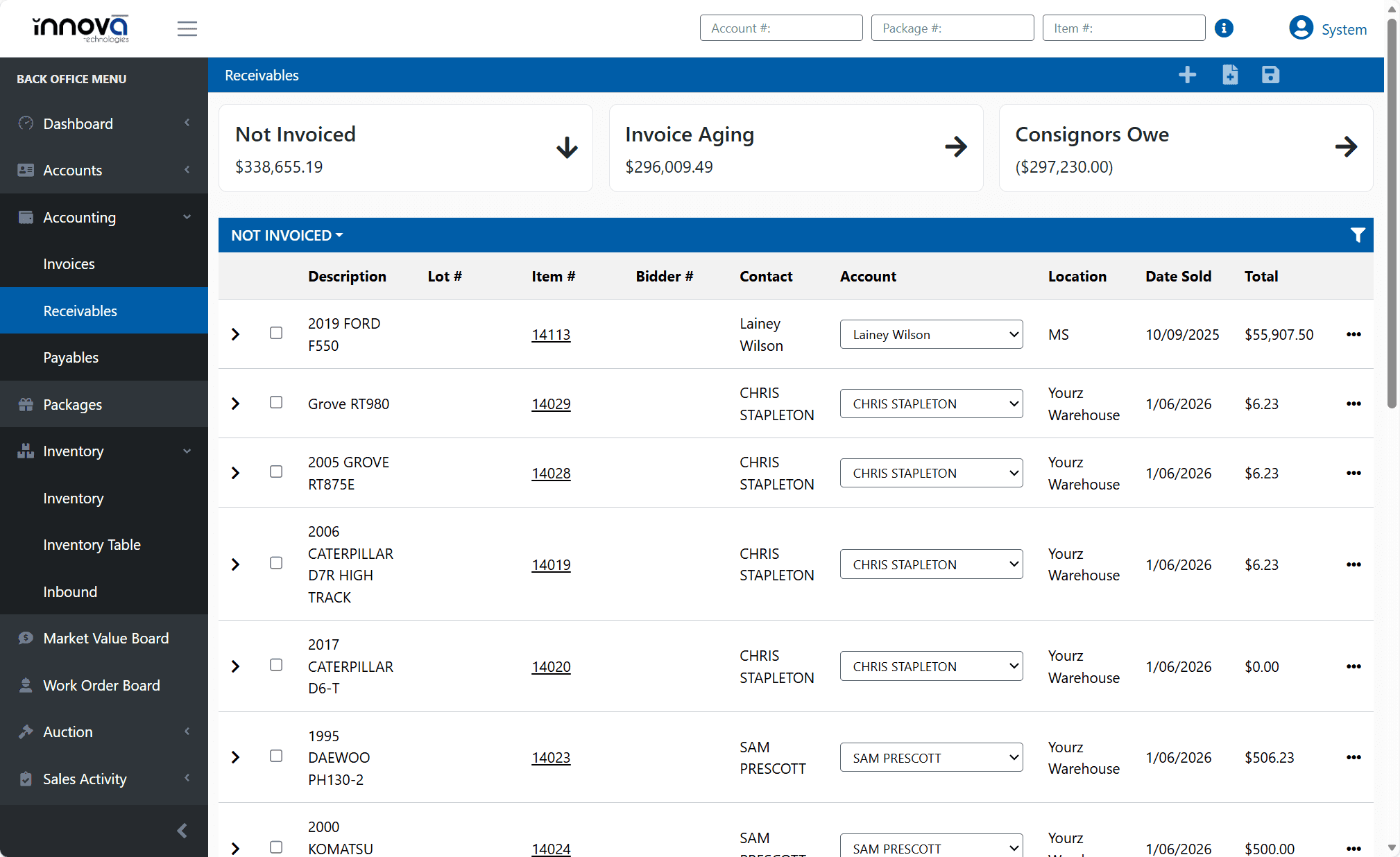Select checkbox for 1995 DAEWOO PH130-2
Image resolution: width=1400 pixels, height=857 pixels.
pos(276,756)
